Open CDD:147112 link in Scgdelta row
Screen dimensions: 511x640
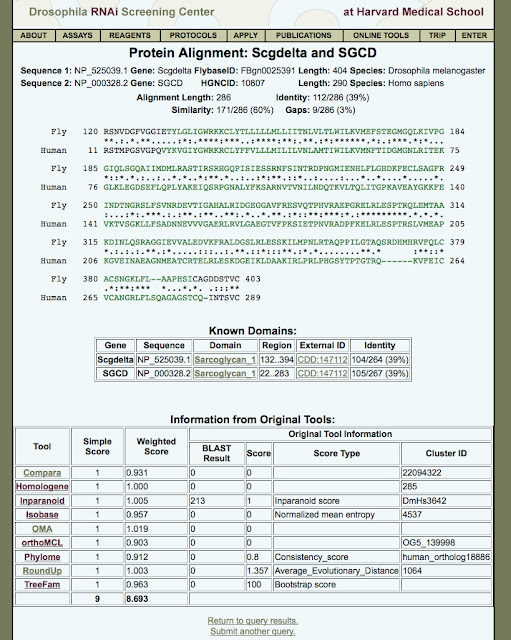(322, 360)
